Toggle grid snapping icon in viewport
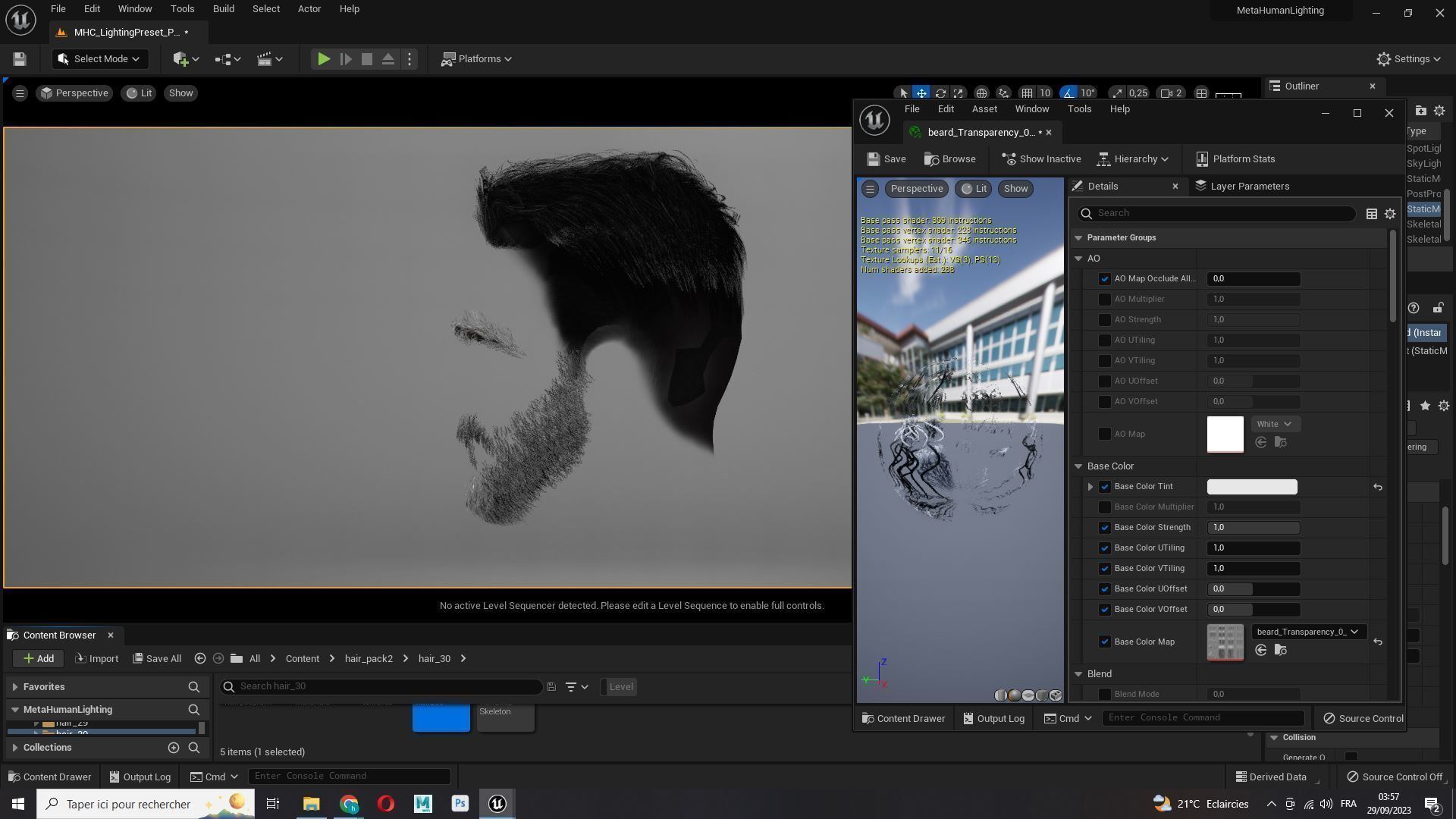Viewport: 1456px width, 819px height. tap(1027, 93)
